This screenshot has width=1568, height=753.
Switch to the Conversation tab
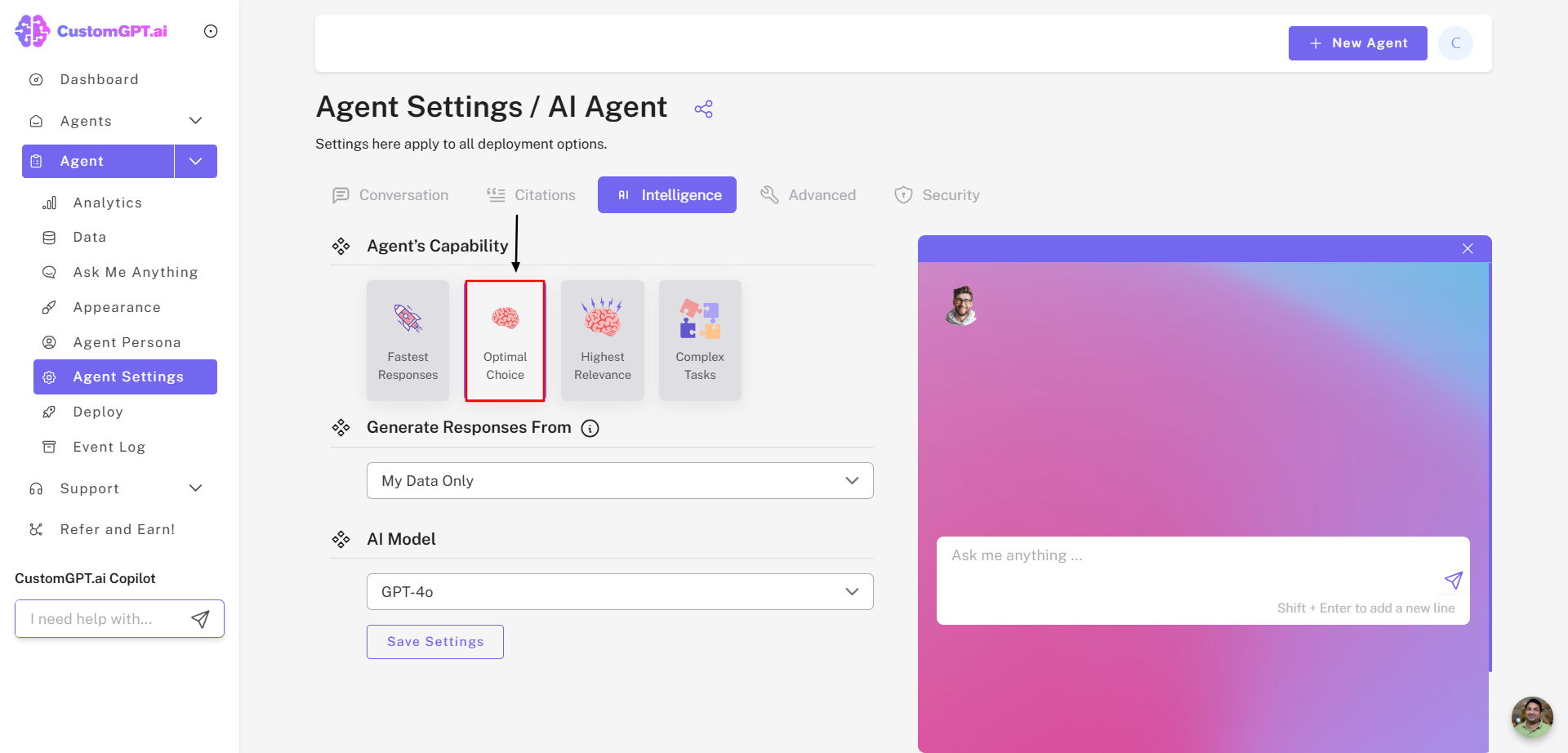pos(390,195)
